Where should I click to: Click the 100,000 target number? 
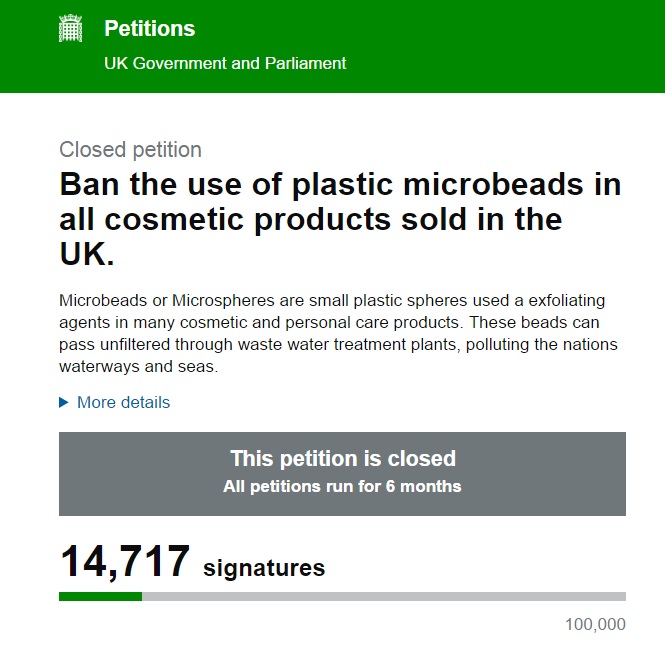[595, 625]
